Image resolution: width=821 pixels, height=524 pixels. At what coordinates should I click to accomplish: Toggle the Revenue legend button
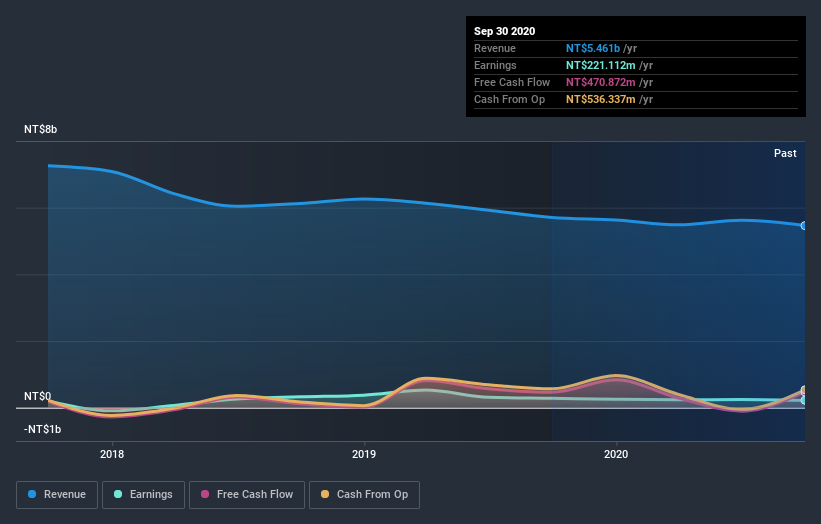pos(57,495)
